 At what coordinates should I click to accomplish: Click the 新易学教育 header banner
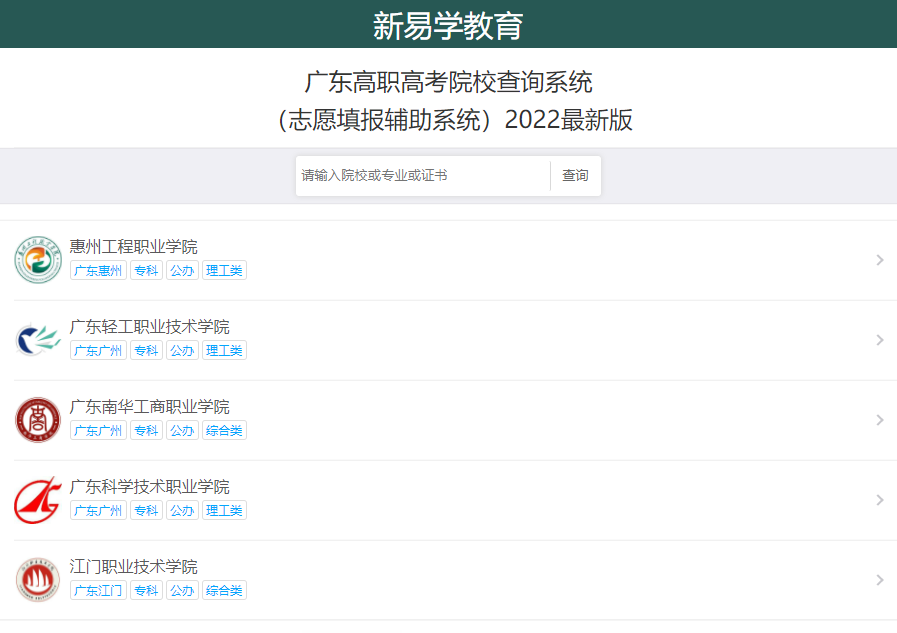(x=448, y=22)
